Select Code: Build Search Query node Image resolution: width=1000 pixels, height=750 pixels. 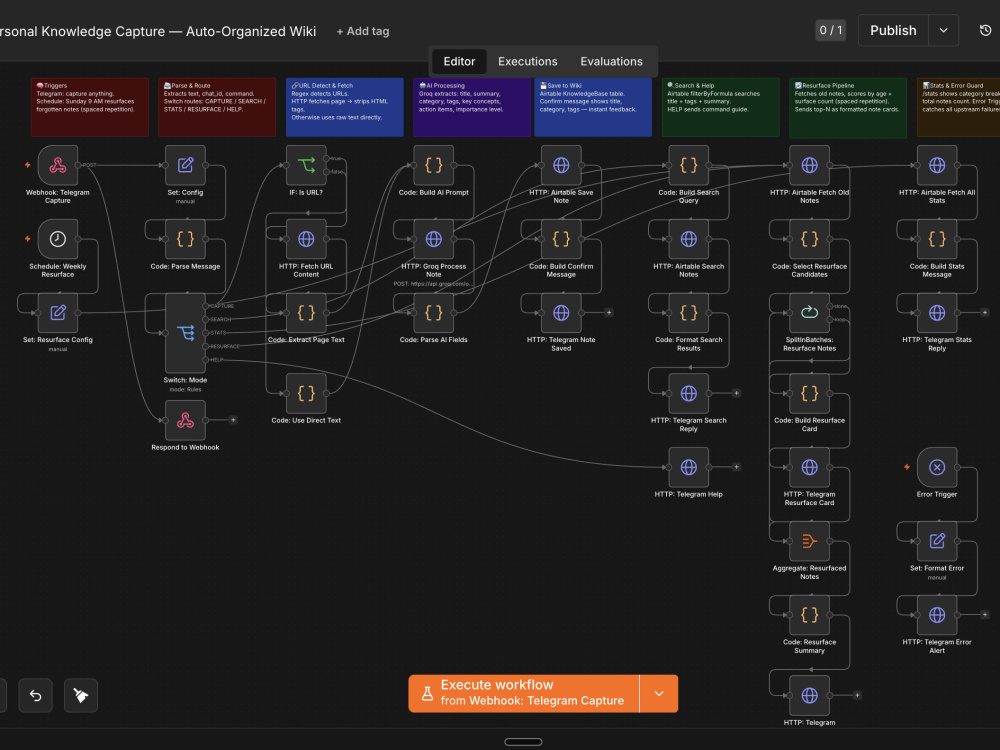pyautogui.click(x=689, y=165)
